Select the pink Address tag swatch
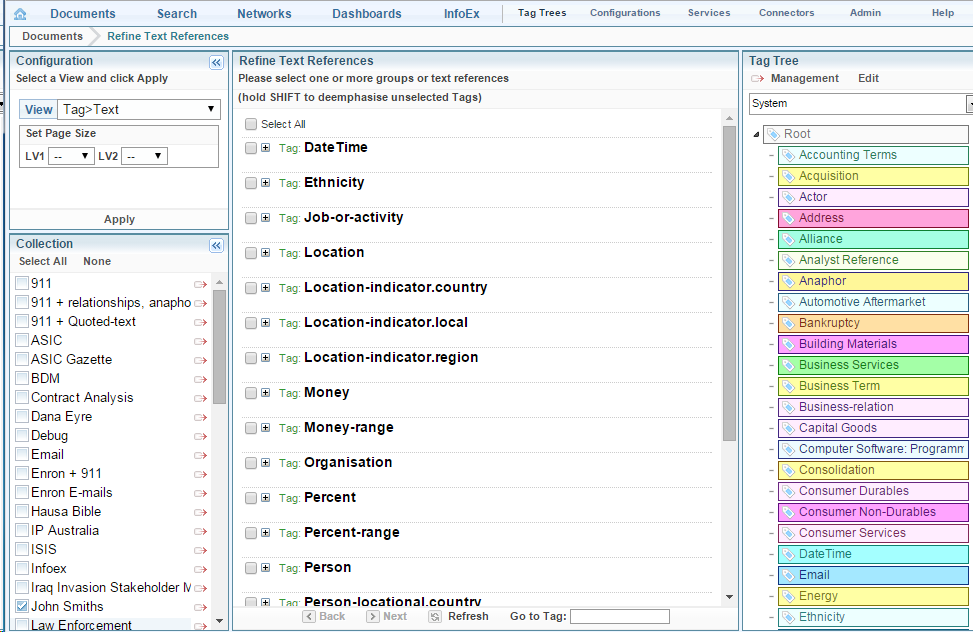The width and height of the screenshot is (973, 632). (x=872, y=218)
